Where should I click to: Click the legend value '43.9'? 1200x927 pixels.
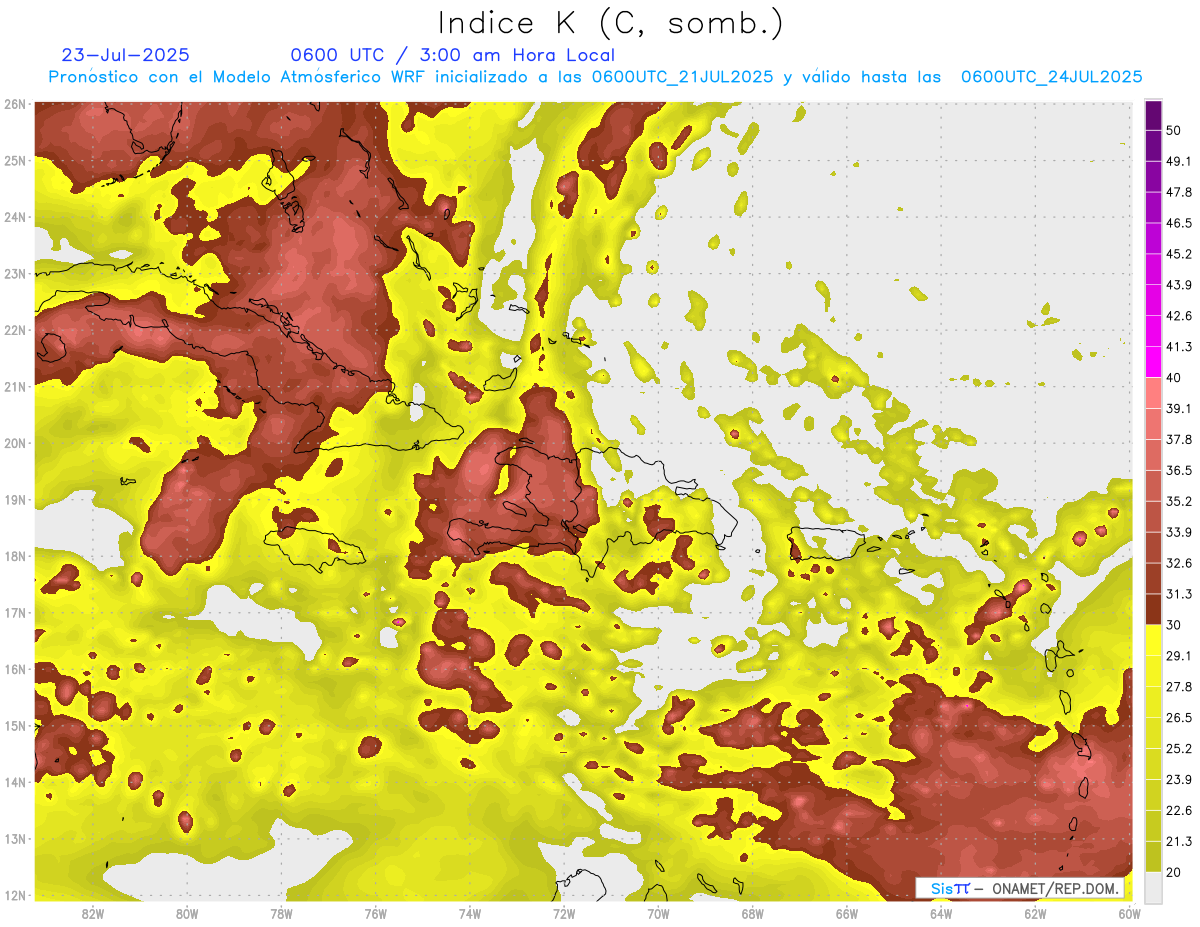(1179, 285)
